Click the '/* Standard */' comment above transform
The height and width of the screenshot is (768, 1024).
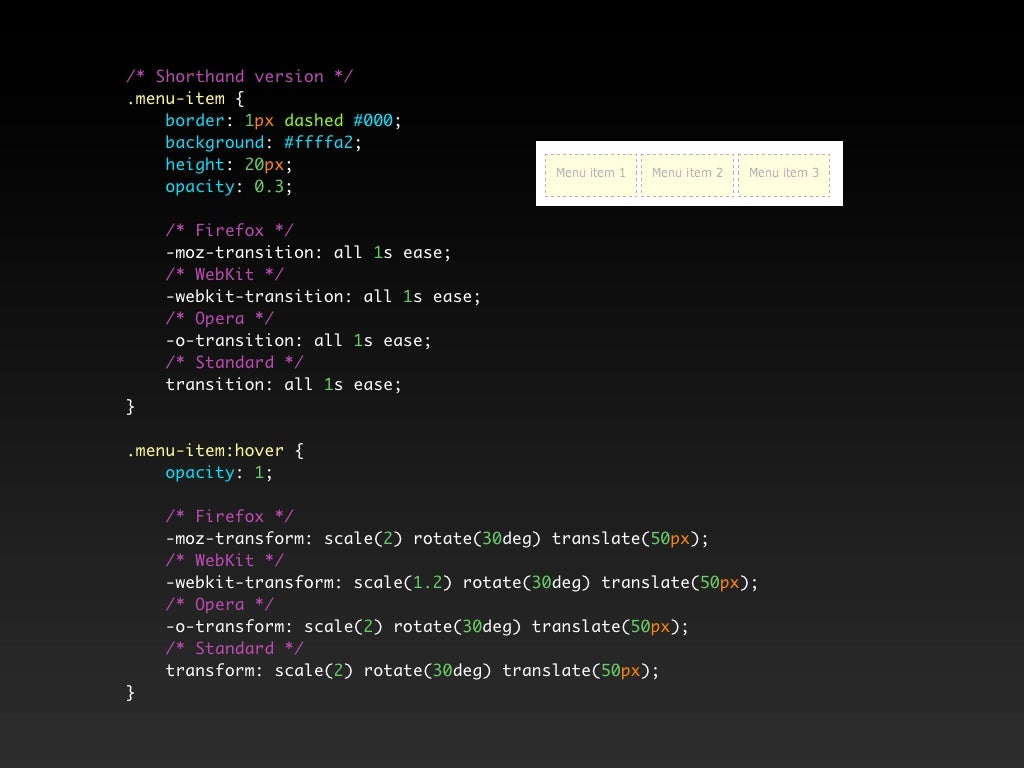[234, 648]
